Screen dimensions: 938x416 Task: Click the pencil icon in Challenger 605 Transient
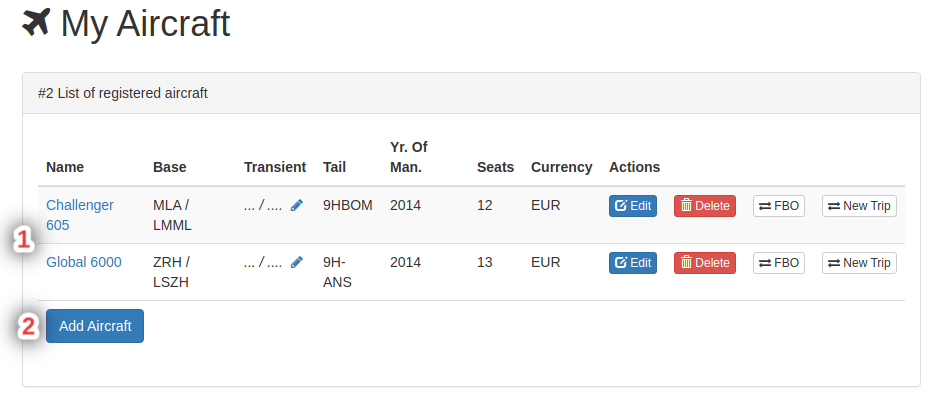[296, 205]
